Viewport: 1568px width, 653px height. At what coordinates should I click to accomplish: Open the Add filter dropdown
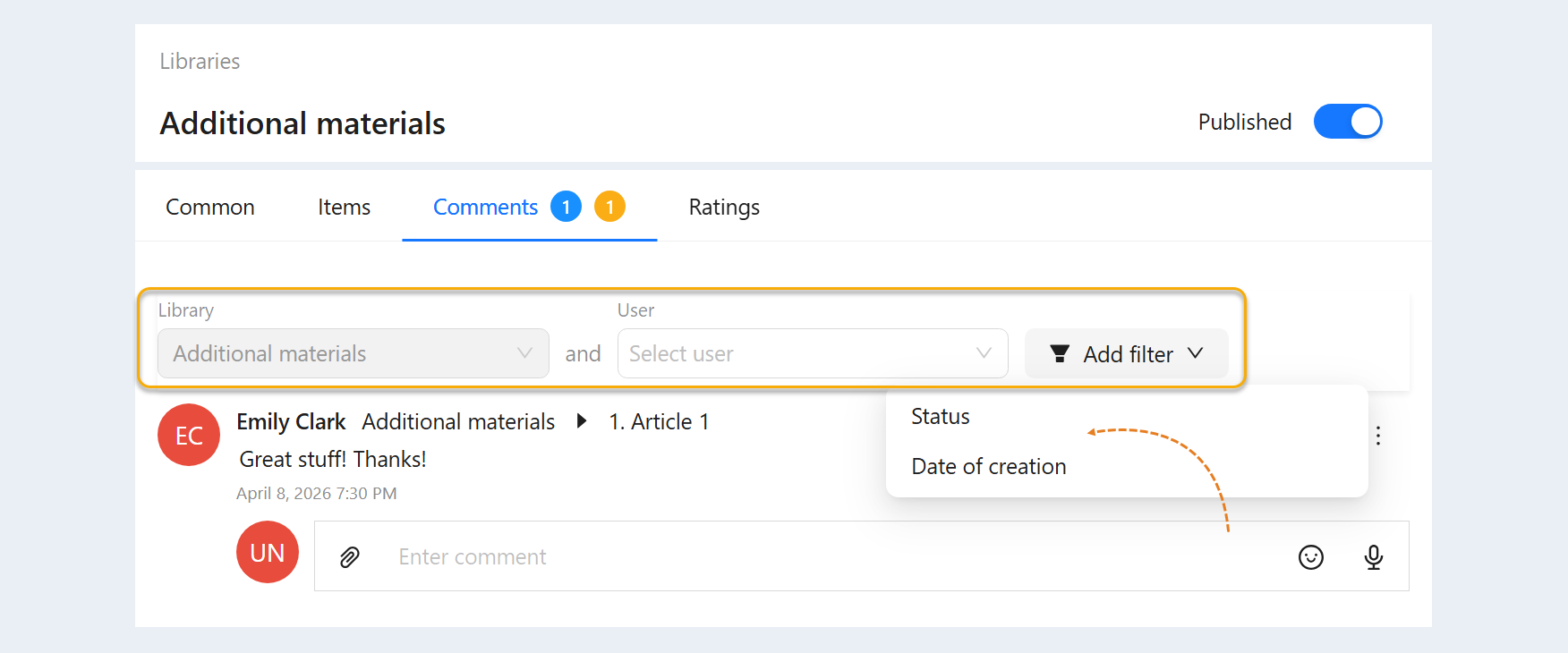[1126, 353]
